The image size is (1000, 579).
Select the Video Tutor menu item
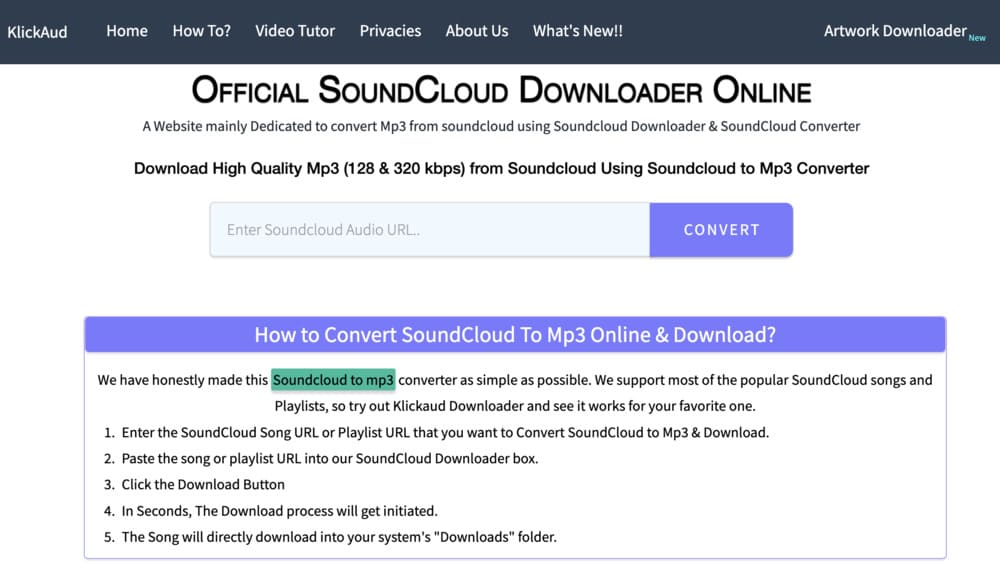point(295,31)
